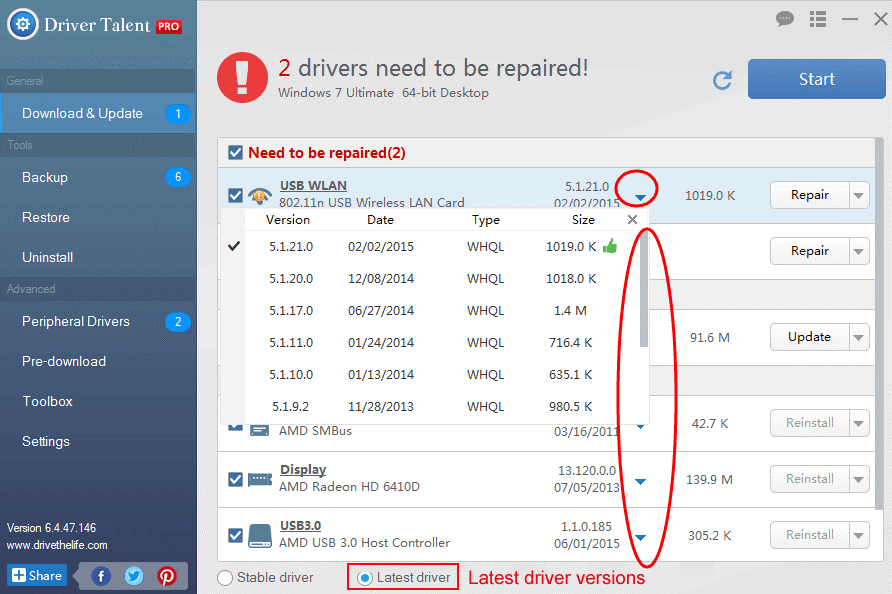This screenshot has height=594, width=892.
Task: Uncheck the Need to be repaired checkbox
Action: pyautogui.click(x=235, y=153)
